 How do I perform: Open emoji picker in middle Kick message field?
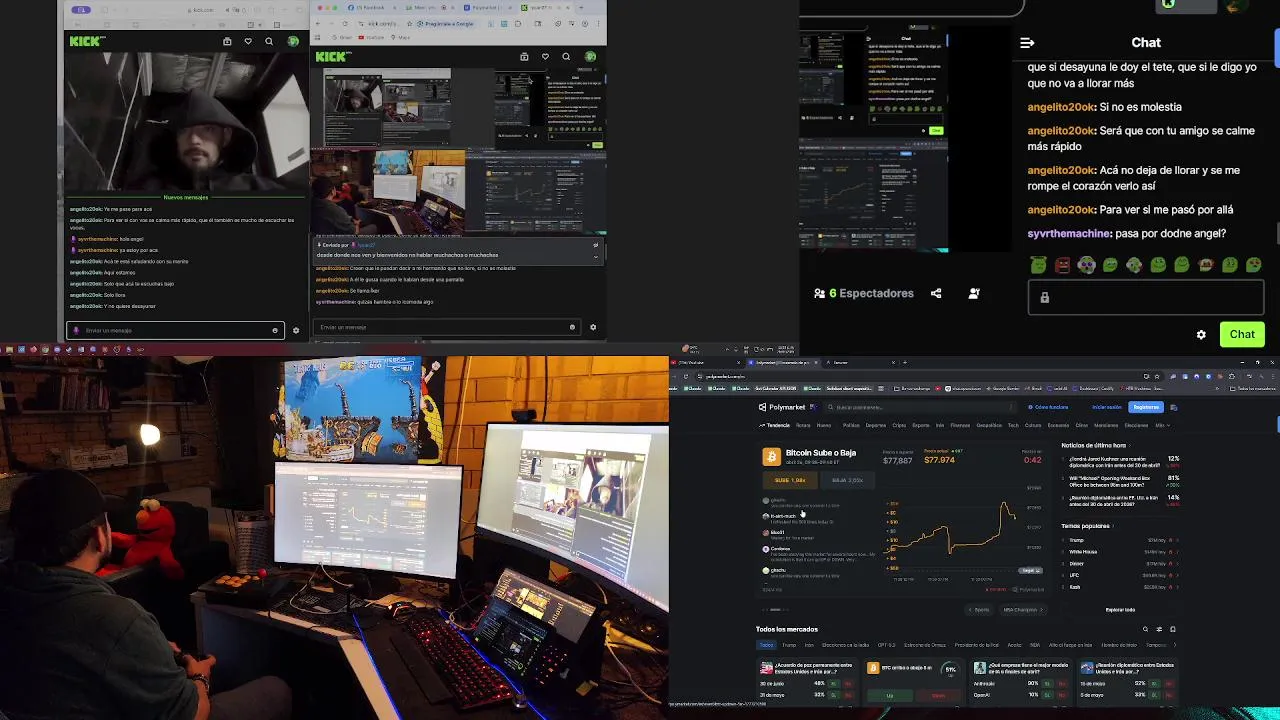[572, 327]
